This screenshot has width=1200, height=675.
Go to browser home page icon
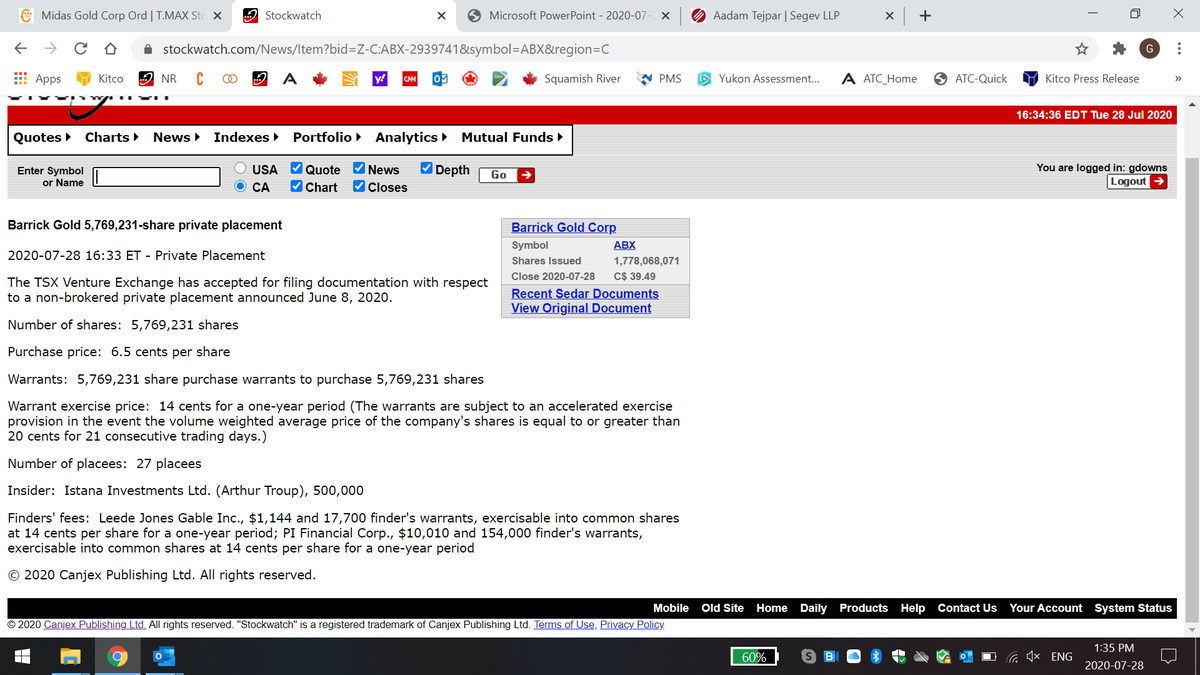pos(113,48)
